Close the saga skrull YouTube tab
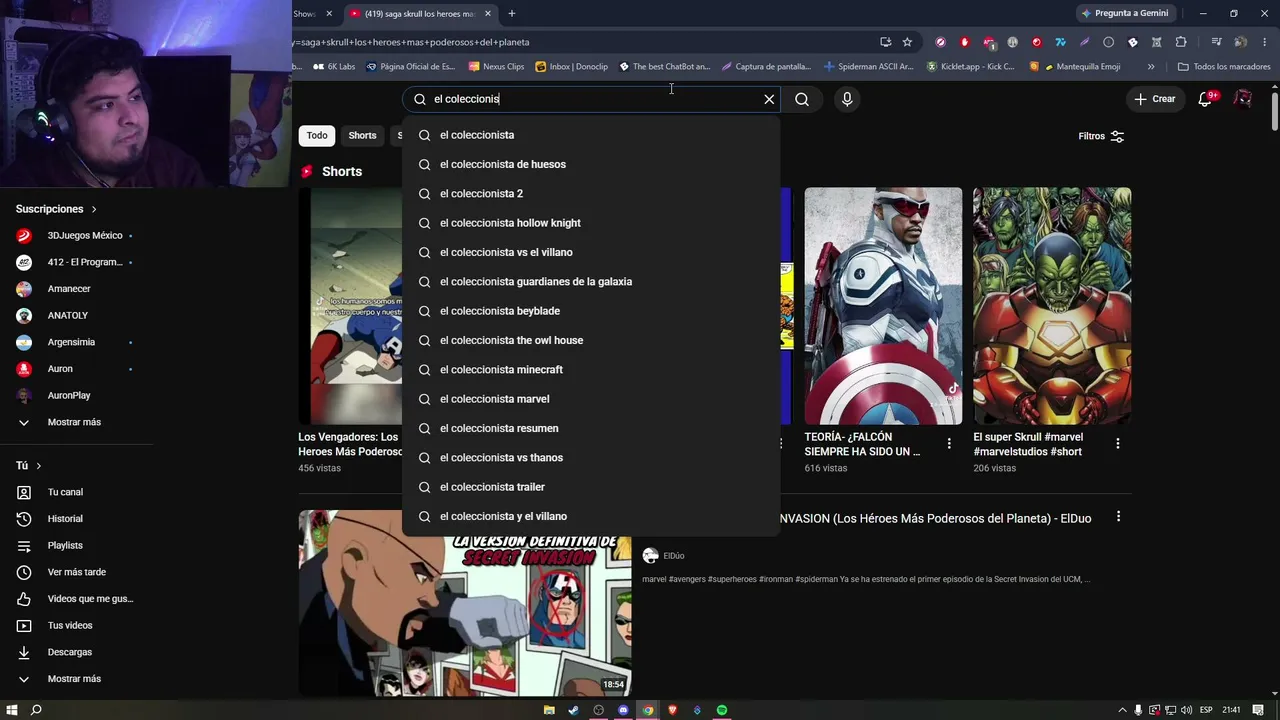 point(488,14)
